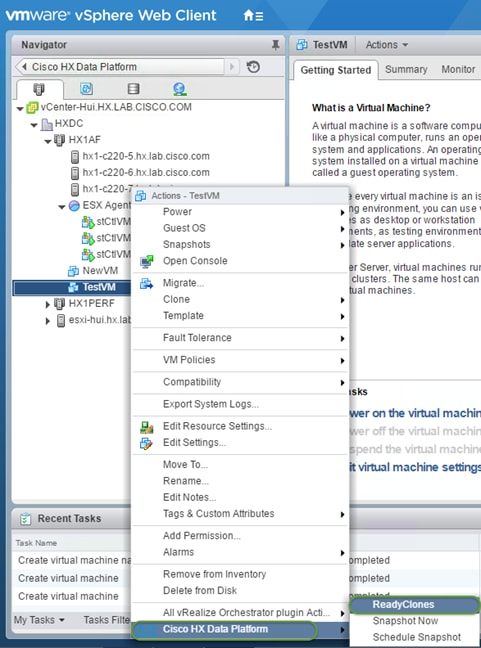481x648 pixels.
Task: Select Snapshot Now option
Action: point(414,621)
